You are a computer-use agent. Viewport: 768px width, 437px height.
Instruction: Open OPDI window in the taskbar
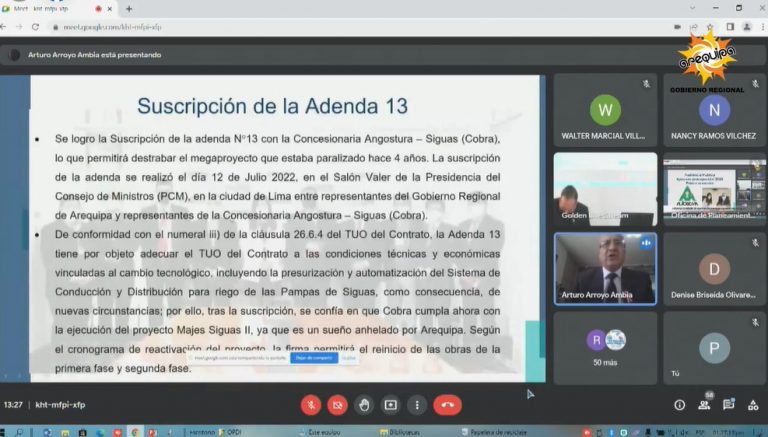coord(229,432)
